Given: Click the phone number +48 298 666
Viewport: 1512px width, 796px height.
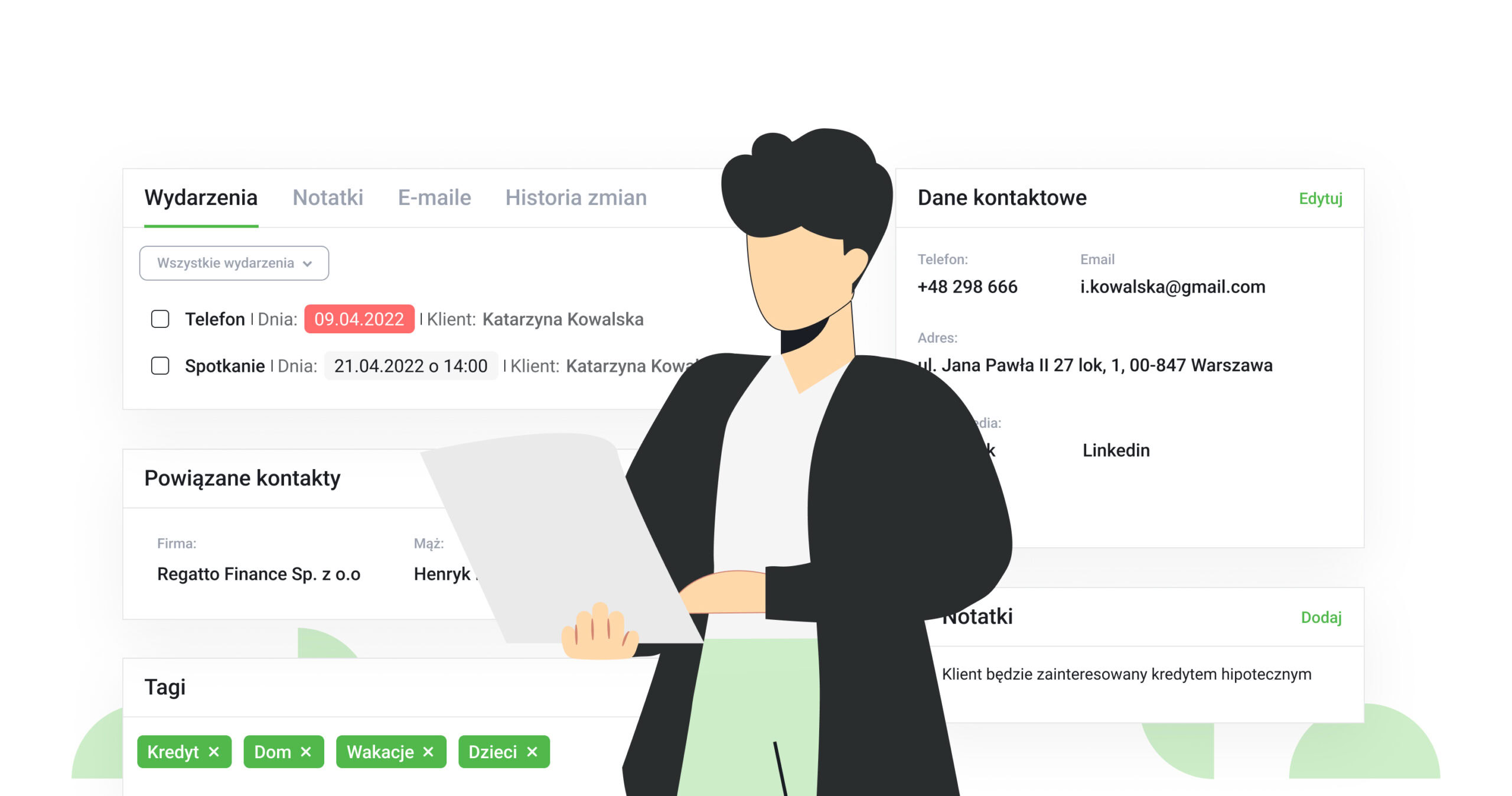Looking at the screenshot, I should (x=967, y=287).
